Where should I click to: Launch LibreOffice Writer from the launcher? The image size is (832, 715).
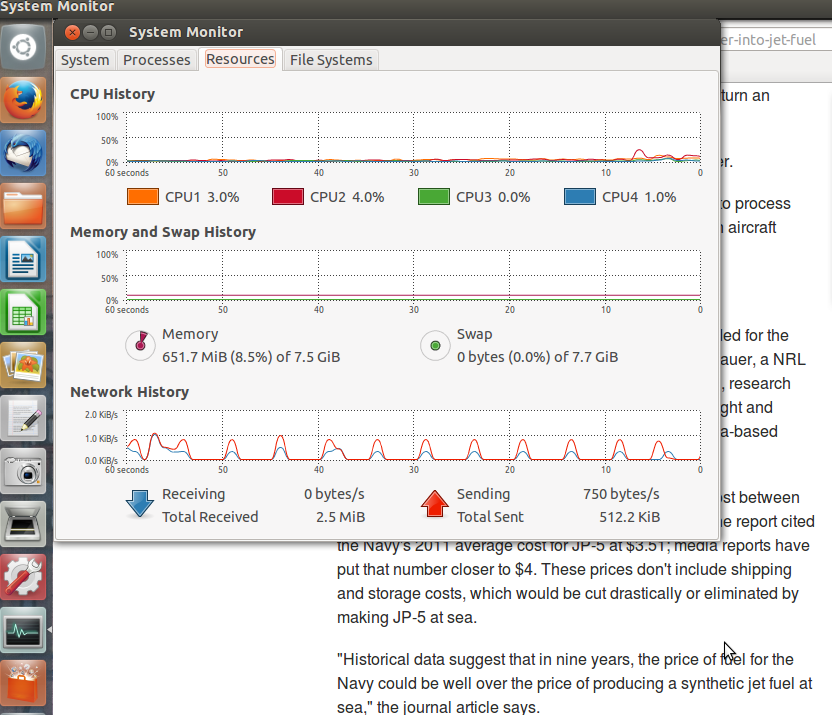(23, 261)
